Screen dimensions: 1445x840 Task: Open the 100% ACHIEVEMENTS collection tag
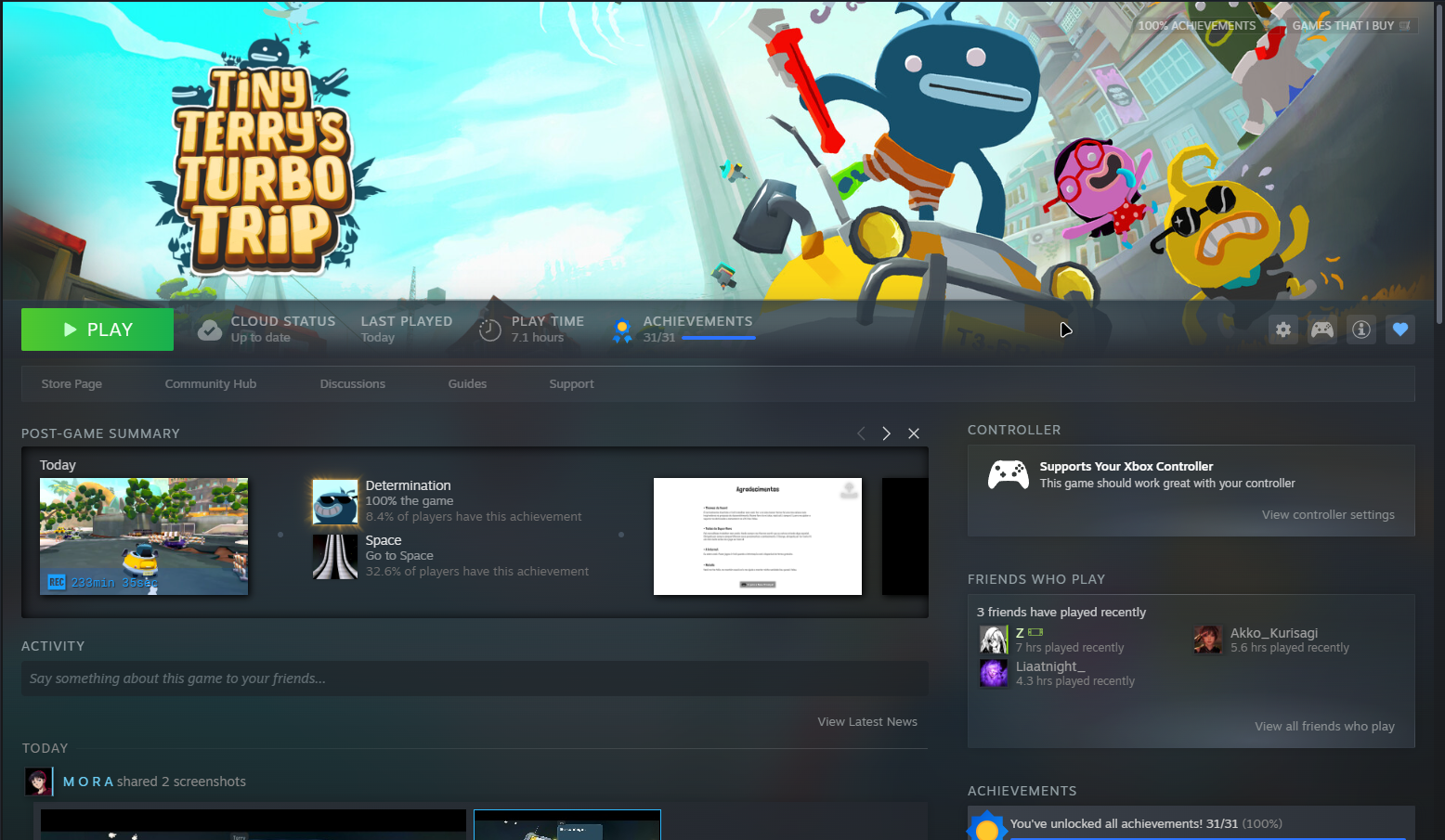tap(1204, 26)
